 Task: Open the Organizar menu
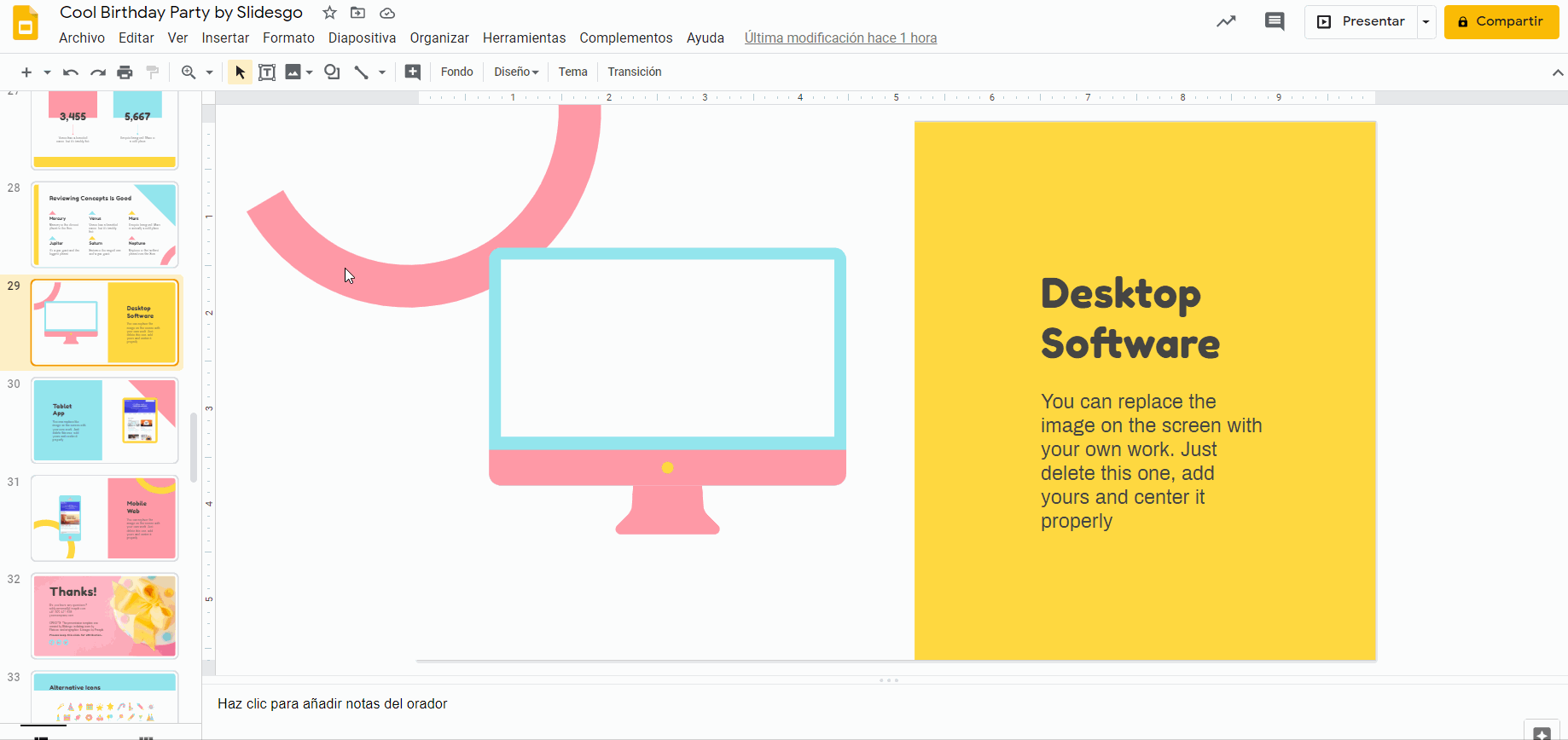coord(439,38)
